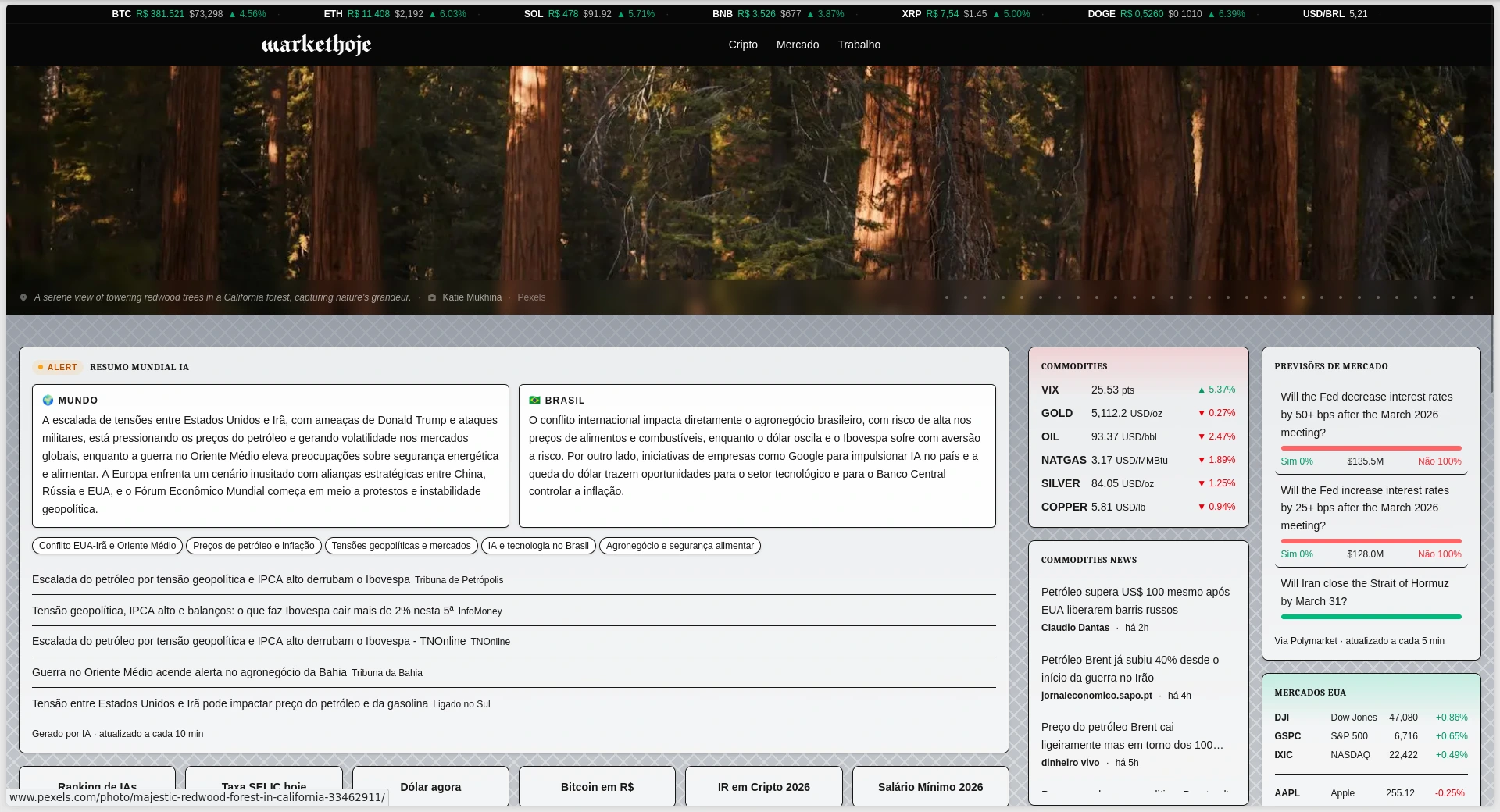The height and width of the screenshot is (812, 1500).
Task: Click the orange ALERT badge
Action: click(x=58, y=367)
